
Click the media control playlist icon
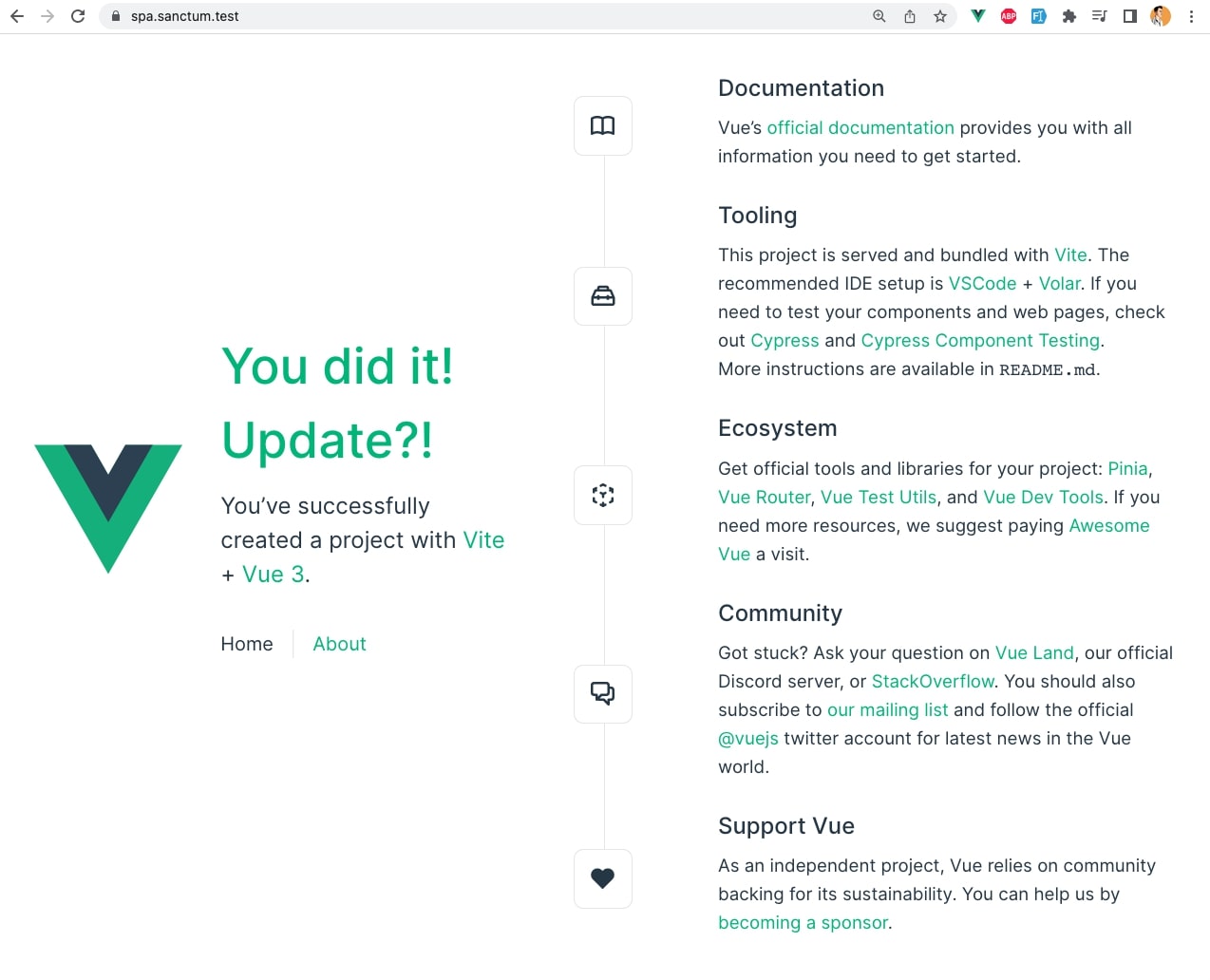(1100, 16)
